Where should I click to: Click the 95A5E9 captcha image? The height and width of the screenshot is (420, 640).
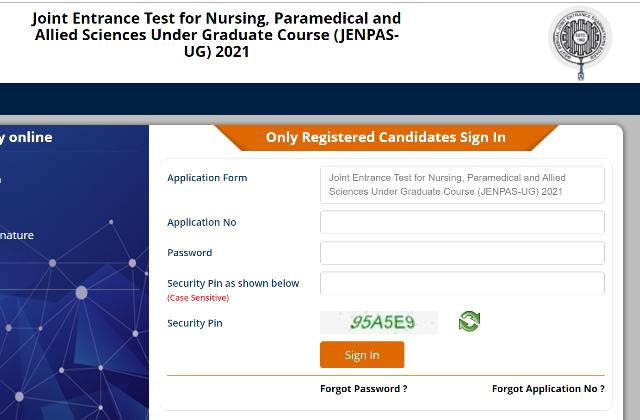click(379, 322)
